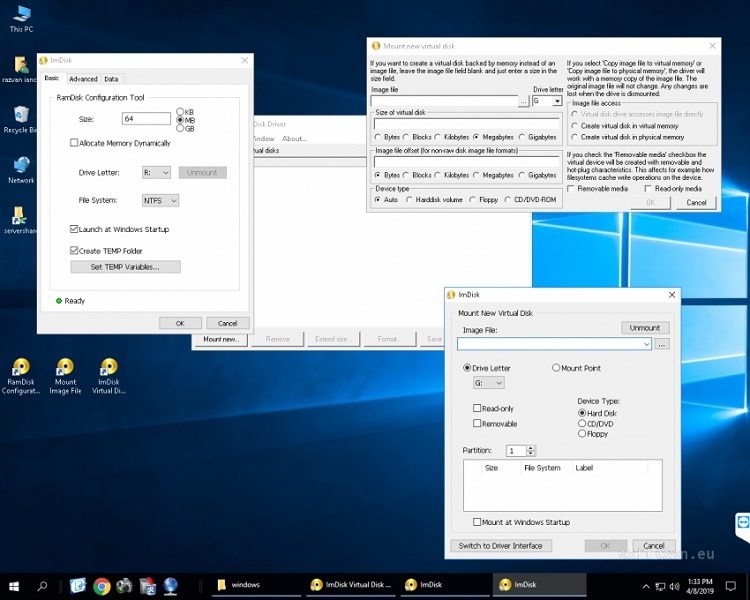Click Size of virtual disk input field
The height and width of the screenshot is (600, 750).
click(466, 123)
